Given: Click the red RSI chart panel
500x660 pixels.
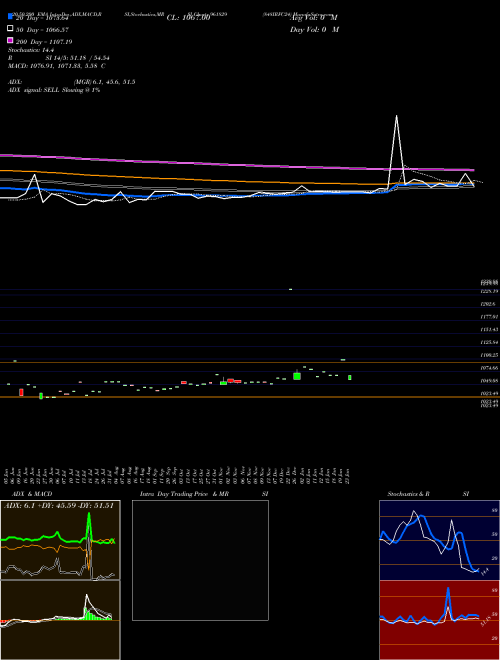Looking at the screenshot, I should [439, 620].
